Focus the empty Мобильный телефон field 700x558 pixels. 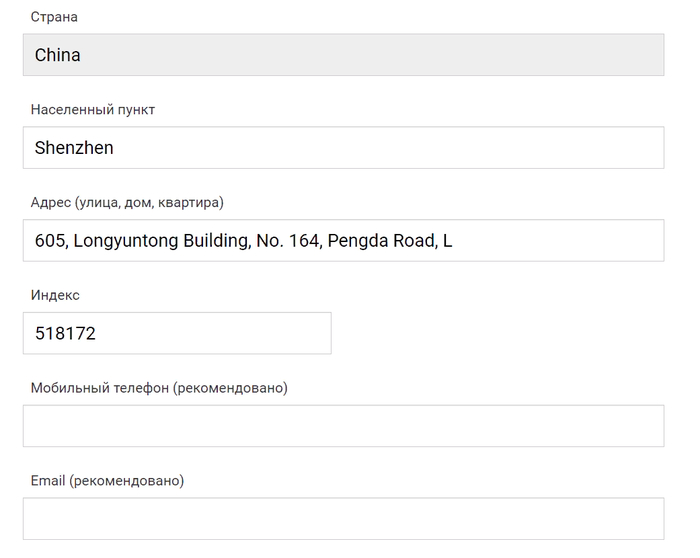(x=343, y=426)
